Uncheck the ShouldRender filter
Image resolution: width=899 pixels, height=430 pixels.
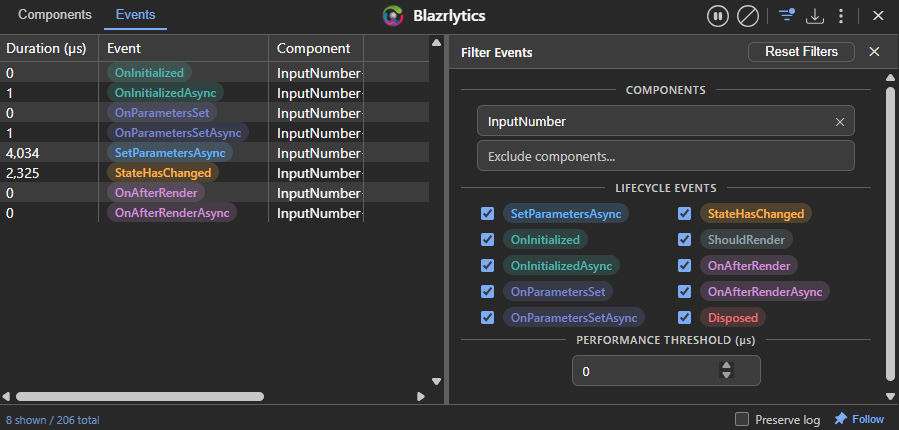(684, 240)
